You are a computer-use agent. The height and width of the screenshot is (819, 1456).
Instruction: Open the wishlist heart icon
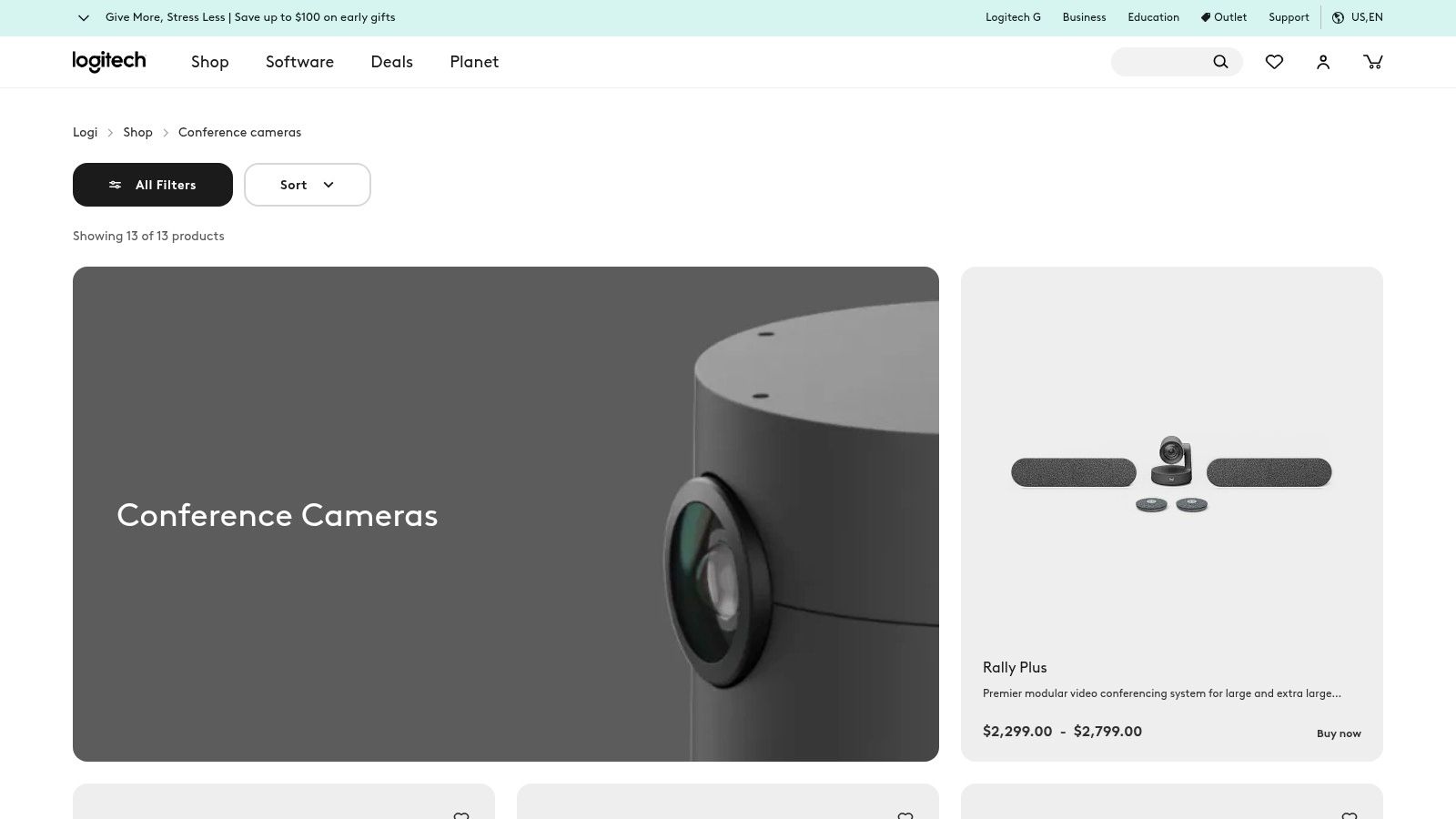pyautogui.click(x=1274, y=62)
